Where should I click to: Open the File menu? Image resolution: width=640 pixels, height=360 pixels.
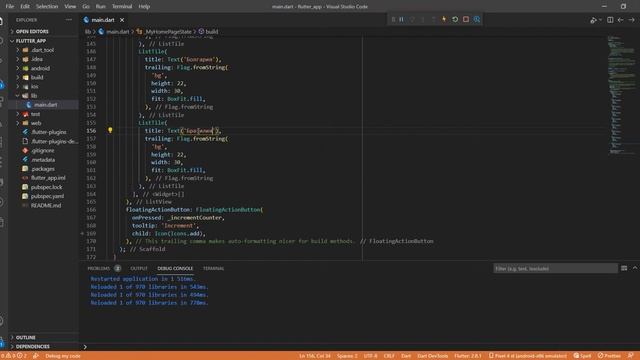[x=10, y=7]
